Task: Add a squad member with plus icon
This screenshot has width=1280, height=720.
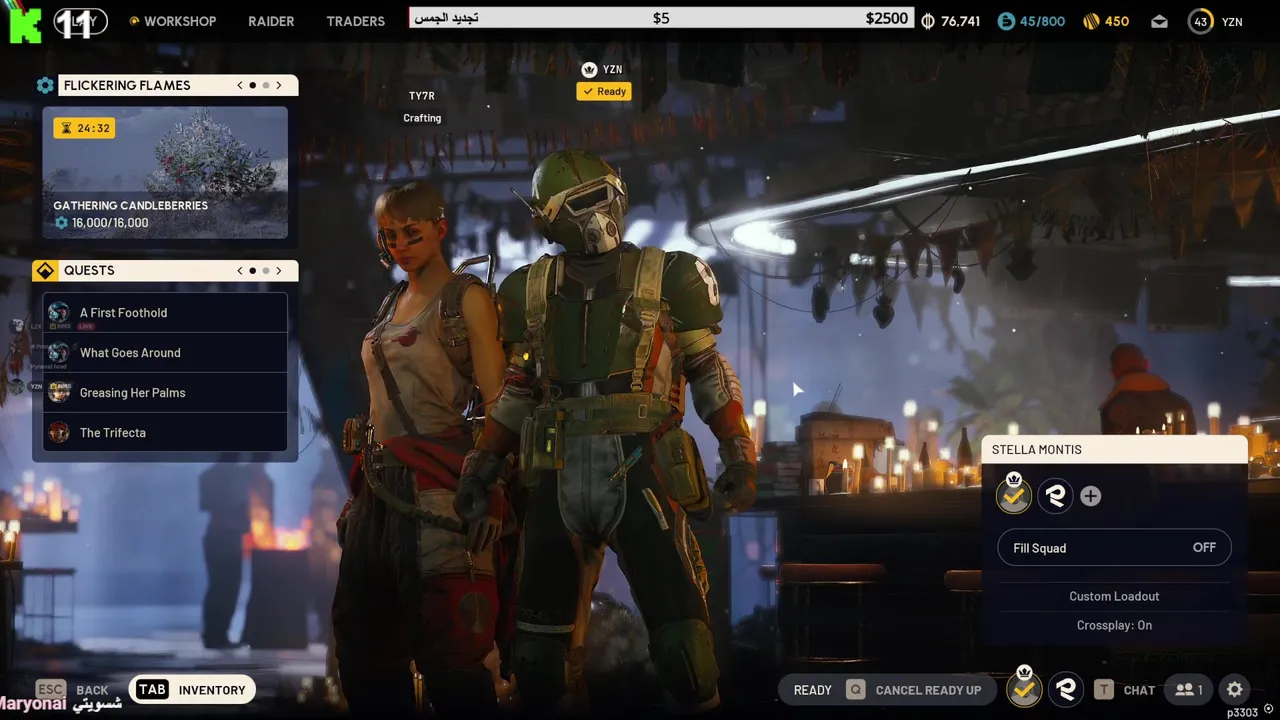Action: (1091, 496)
